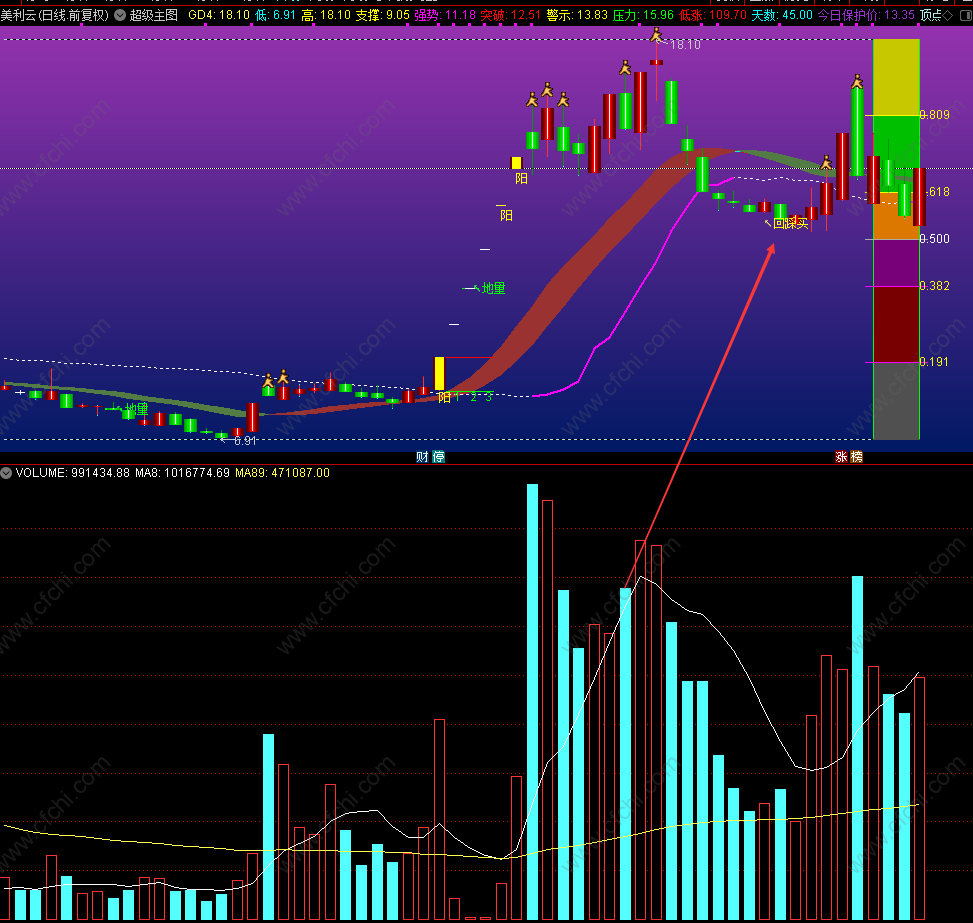The image size is (973, 923).
Task: Click the green 地量 label in mid chart
Action: [x=493, y=288]
